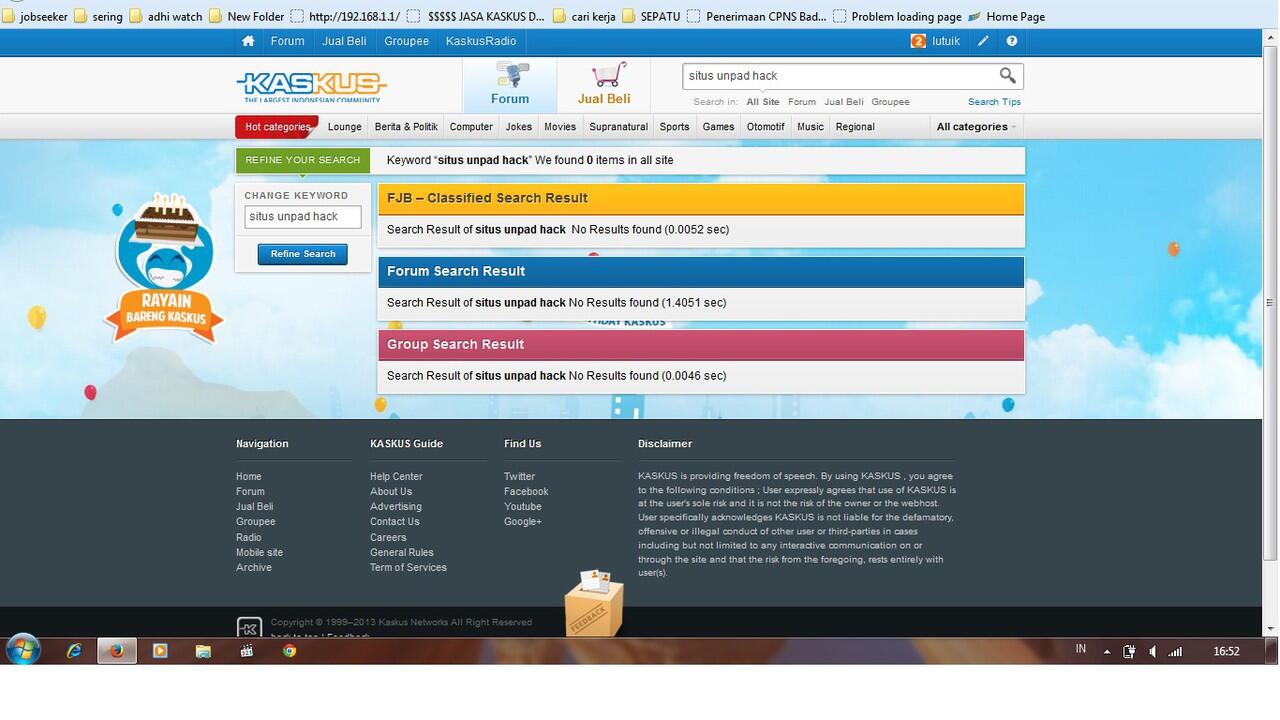This screenshot has width=1280, height=720.
Task: Show hidden tray icons arrow
Action: [1107, 651]
